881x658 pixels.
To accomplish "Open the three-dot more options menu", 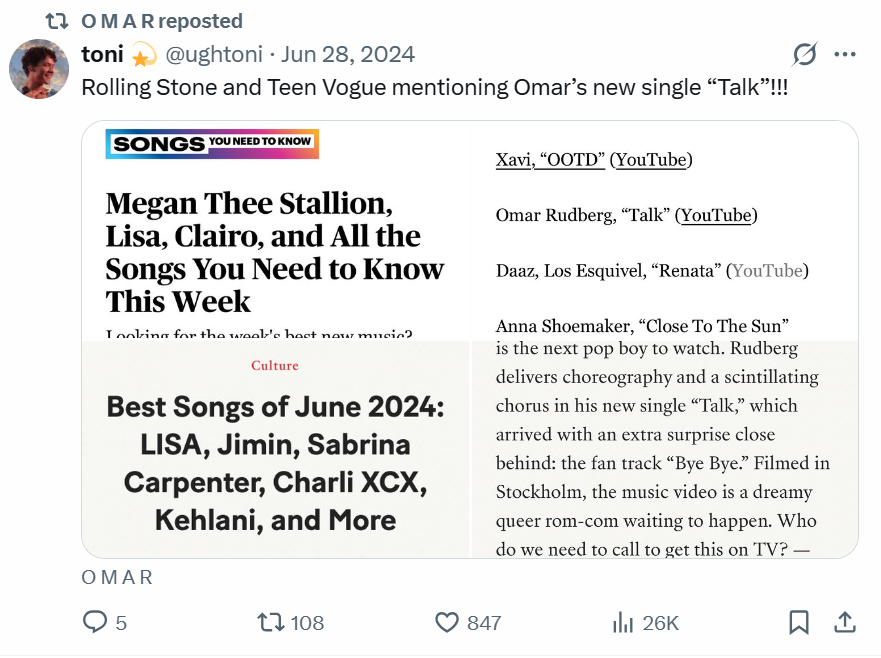I will (845, 54).
